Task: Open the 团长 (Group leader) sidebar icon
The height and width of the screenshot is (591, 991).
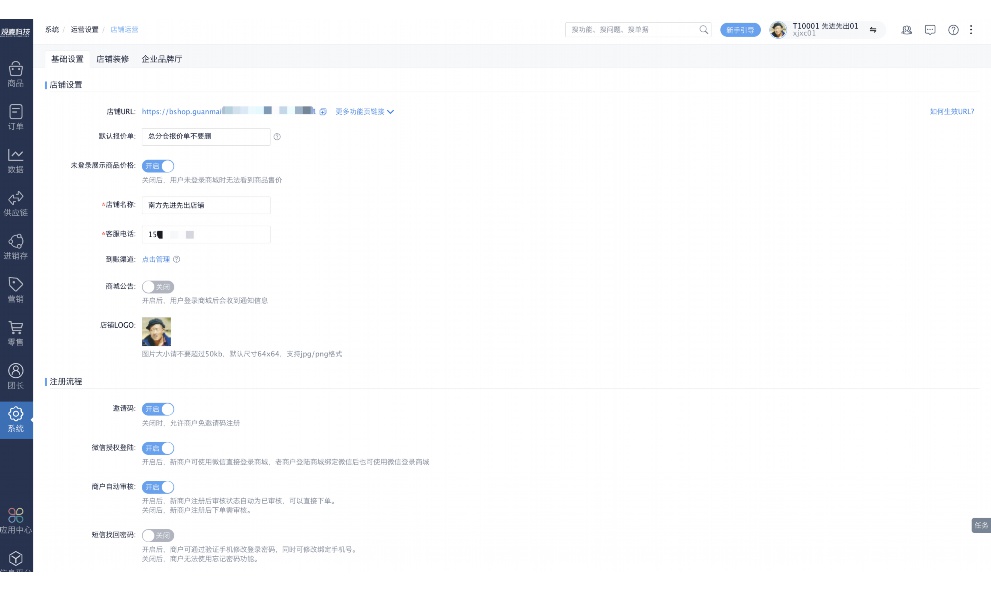Action: click(16, 371)
